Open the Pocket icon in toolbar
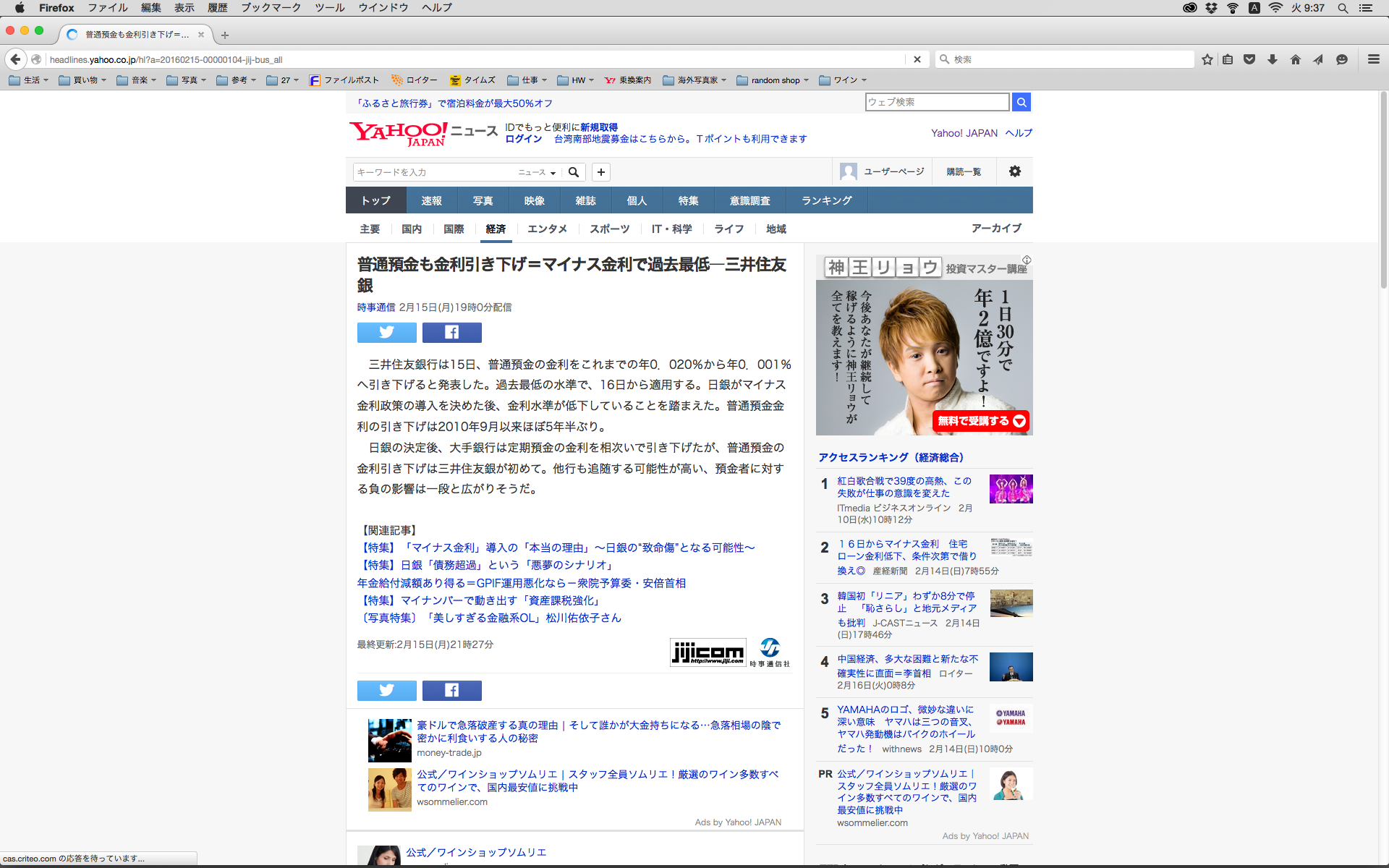1389x868 pixels. point(1249,59)
